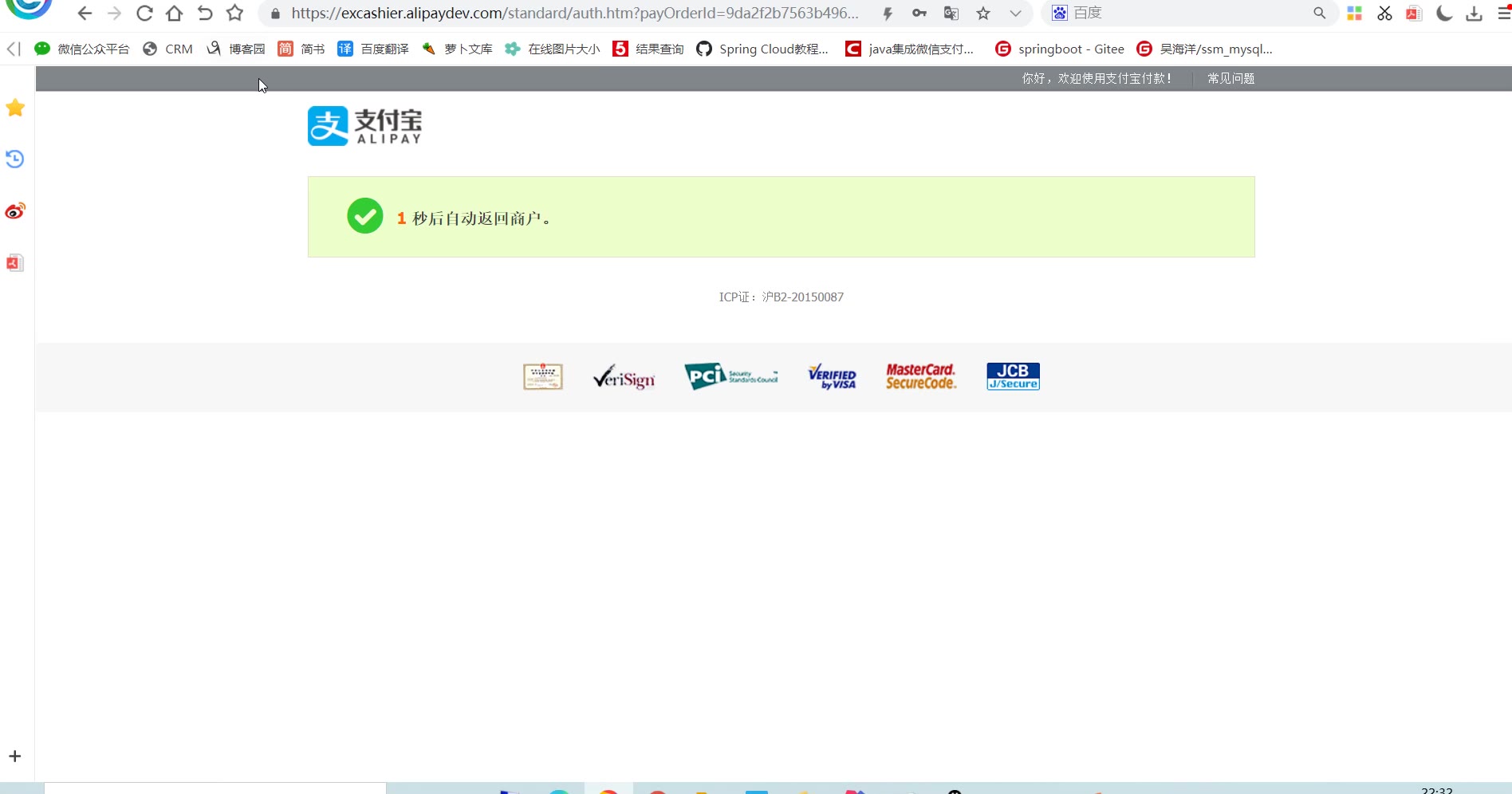Translate the page with the translate icon

point(951,14)
